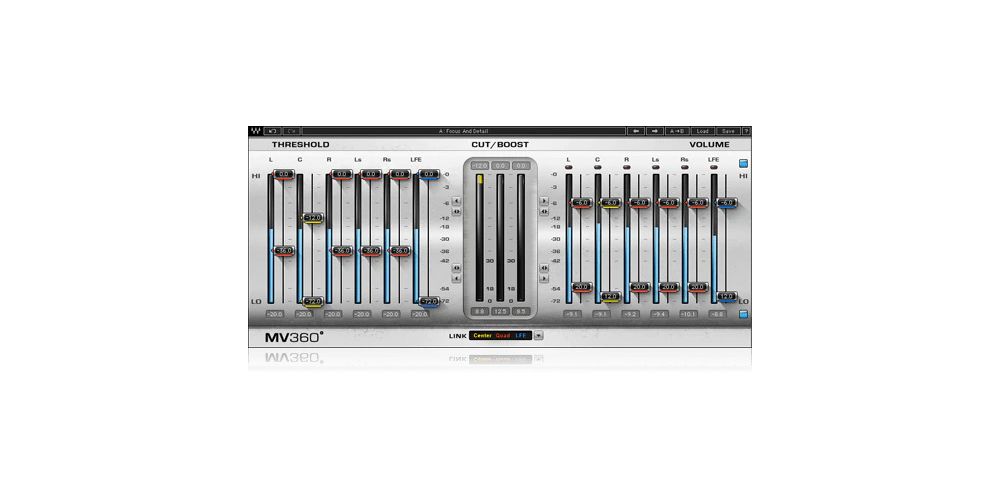Image resolution: width=1000 pixels, height=500 pixels.
Task: Click Volume C low handle showing 12.0
Action: tap(610, 297)
